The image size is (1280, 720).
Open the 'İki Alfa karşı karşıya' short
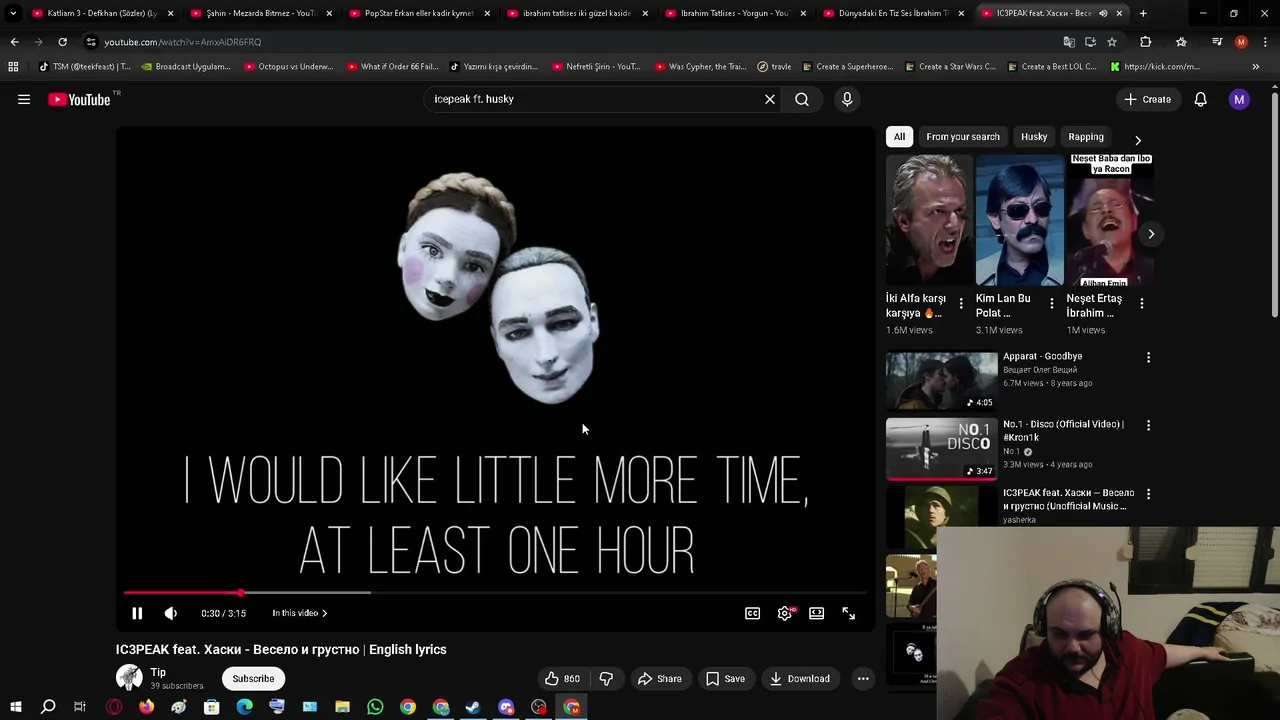(928, 221)
